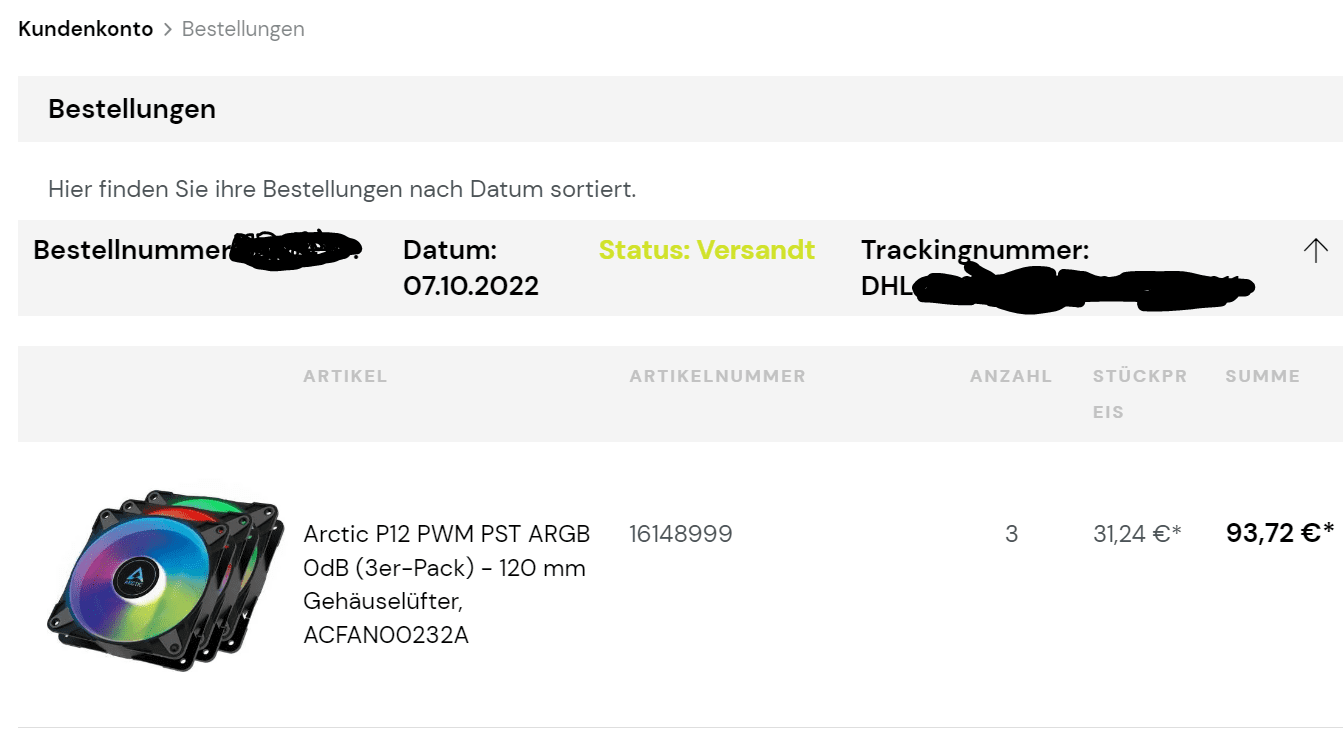This screenshot has width=1343, height=746.
Task: Select article number 16148999
Action: [681, 534]
